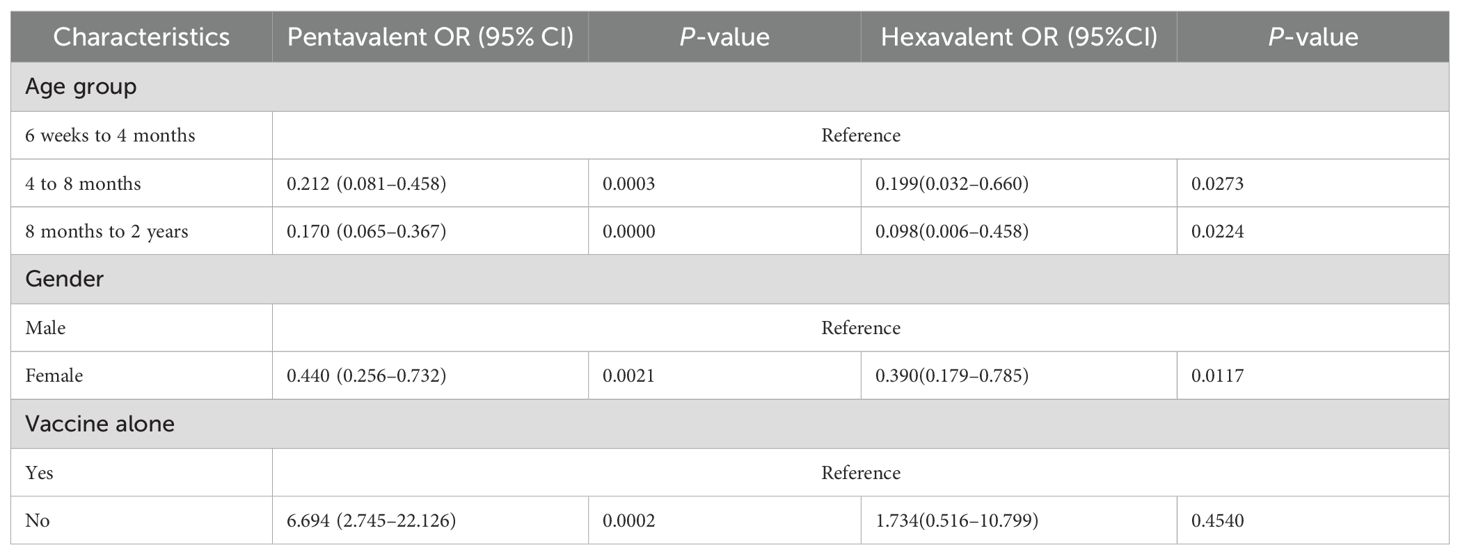Click the Hexavalent OR (95%CI) header
Viewport: 1460px width, 555px height.
click(1019, 37)
